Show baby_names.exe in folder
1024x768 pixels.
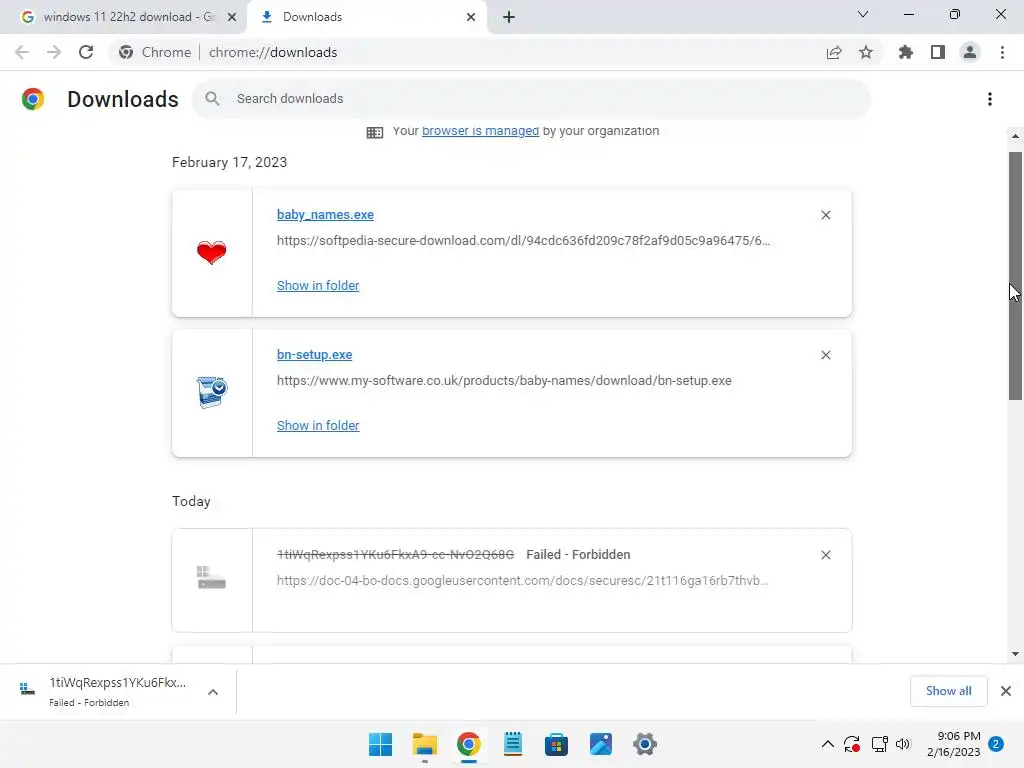318,285
